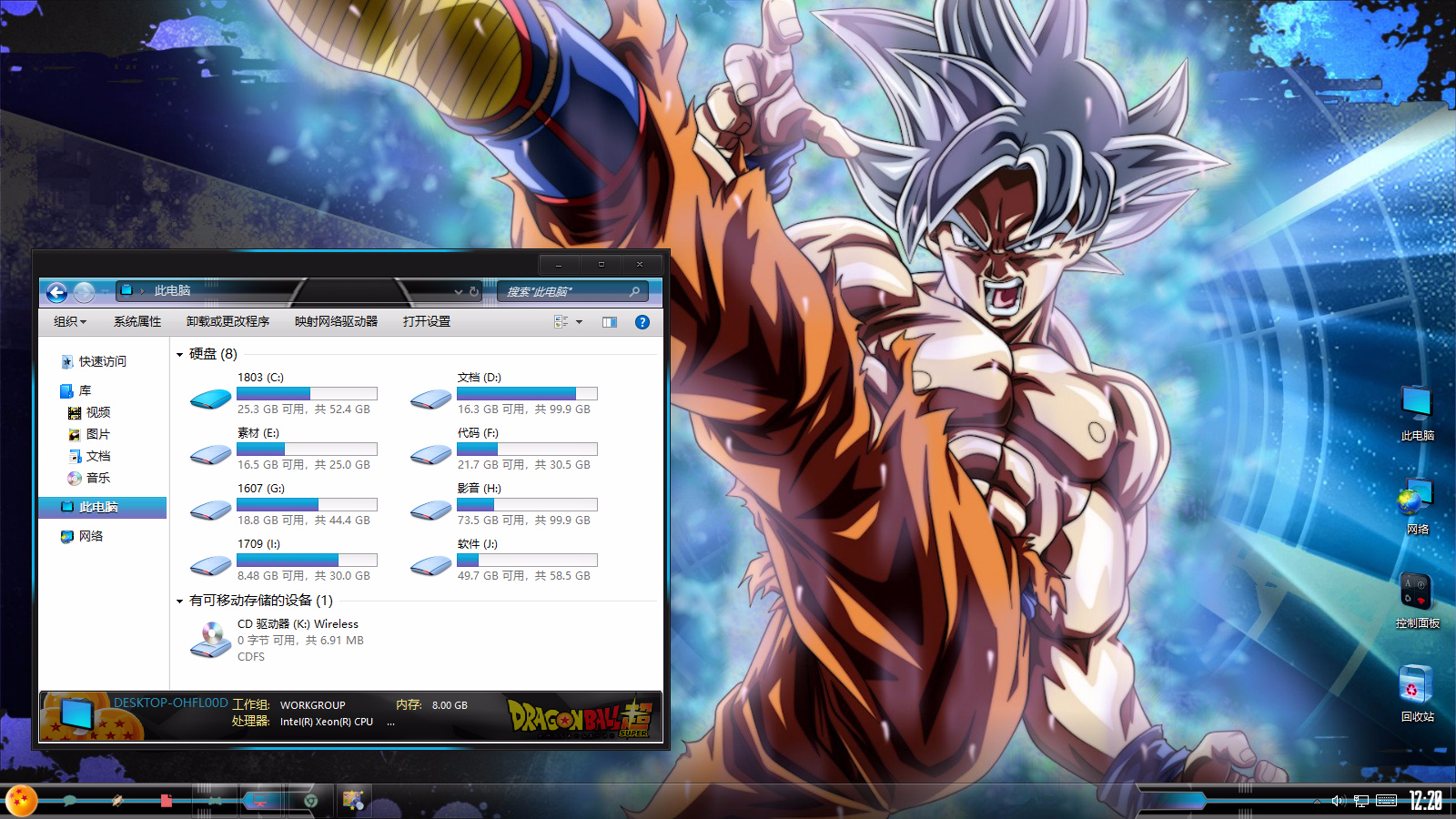The width and height of the screenshot is (1456, 819).
Task: Click text "16.5 GB 可用, 共 25.0 GB"
Action: click(x=304, y=464)
